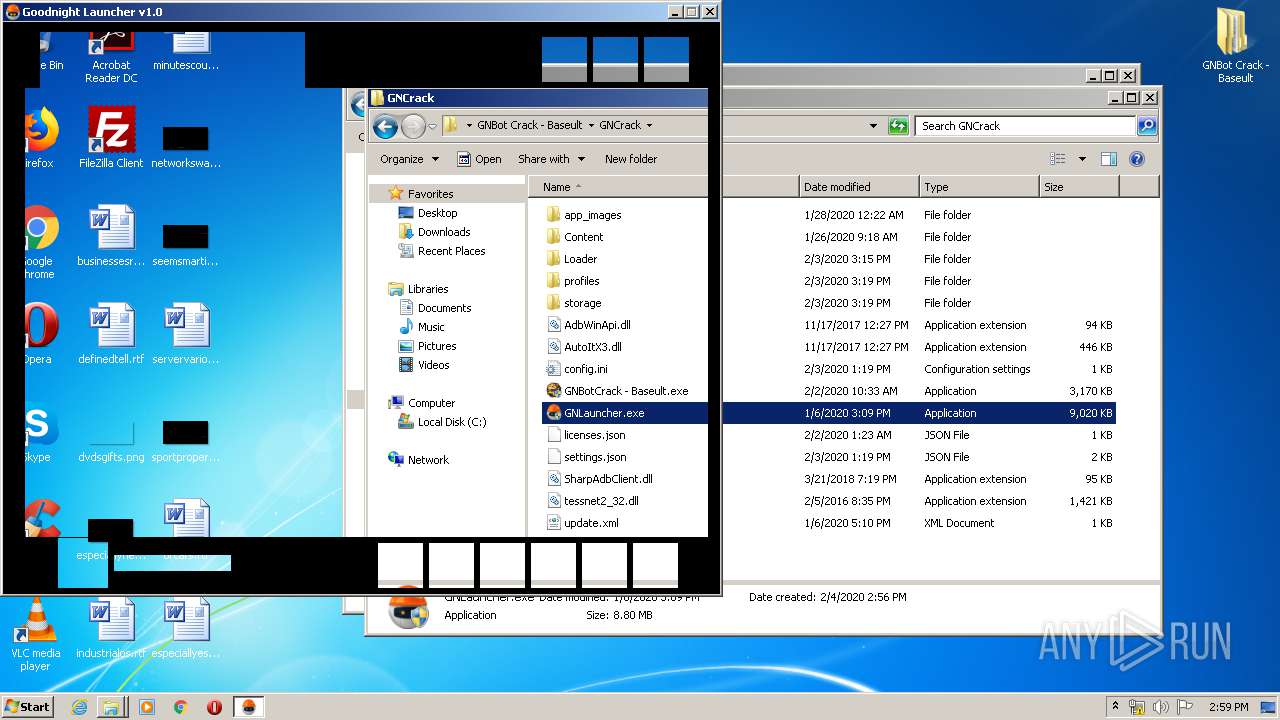
Task: Sort by the Size column header
Action: (x=1079, y=187)
